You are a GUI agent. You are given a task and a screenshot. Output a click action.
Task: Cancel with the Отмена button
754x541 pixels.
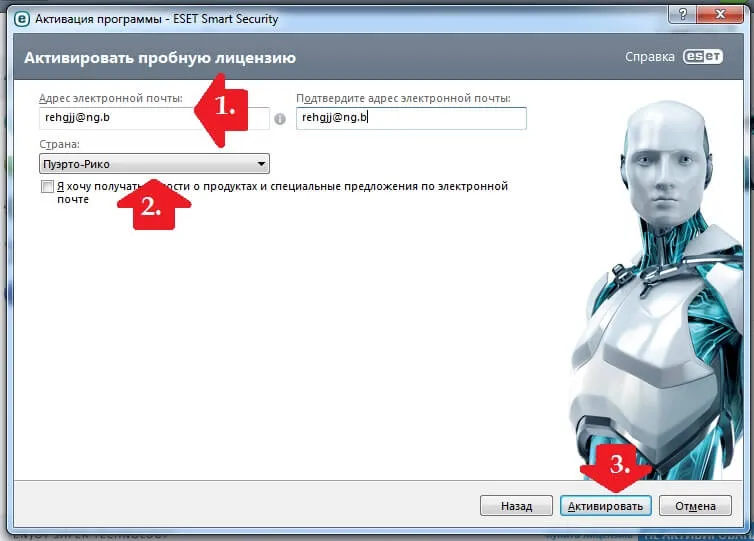click(695, 506)
